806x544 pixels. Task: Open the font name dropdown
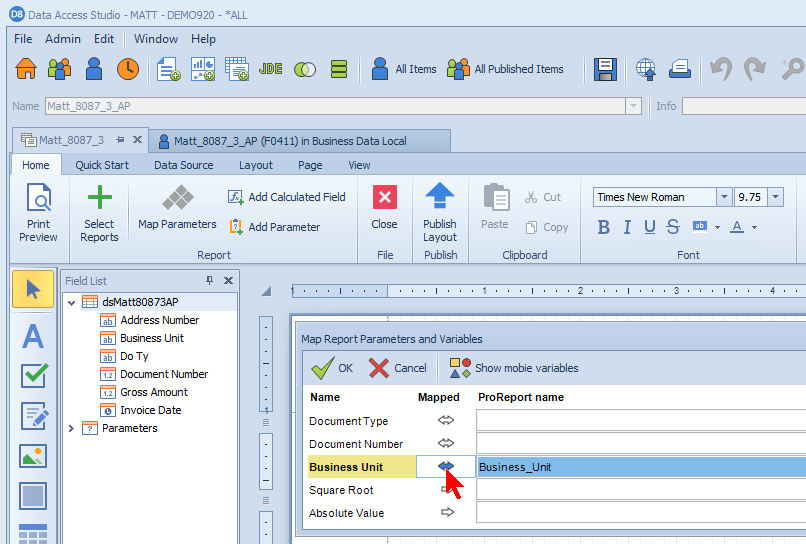point(724,197)
